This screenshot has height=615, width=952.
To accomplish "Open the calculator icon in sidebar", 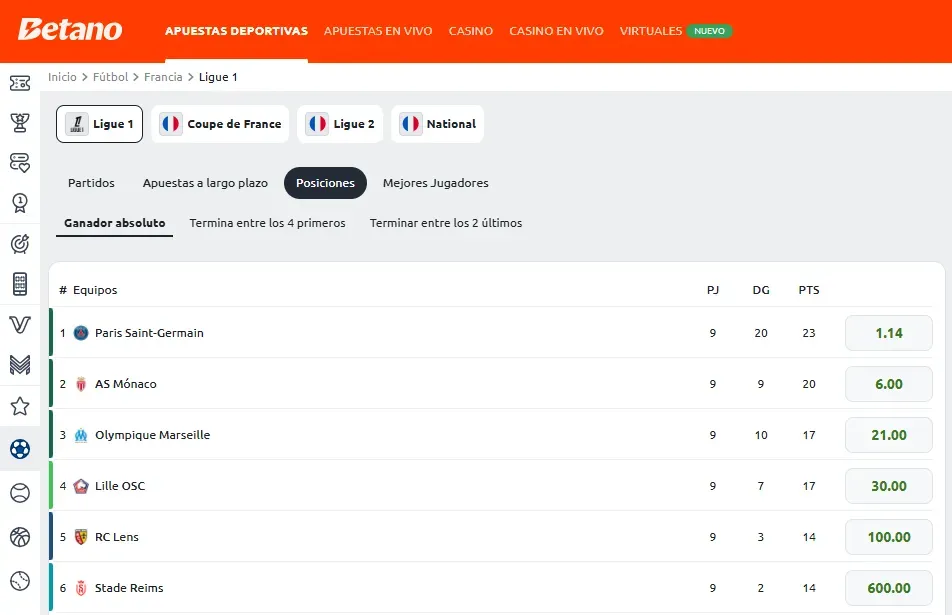I will pos(20,284).
